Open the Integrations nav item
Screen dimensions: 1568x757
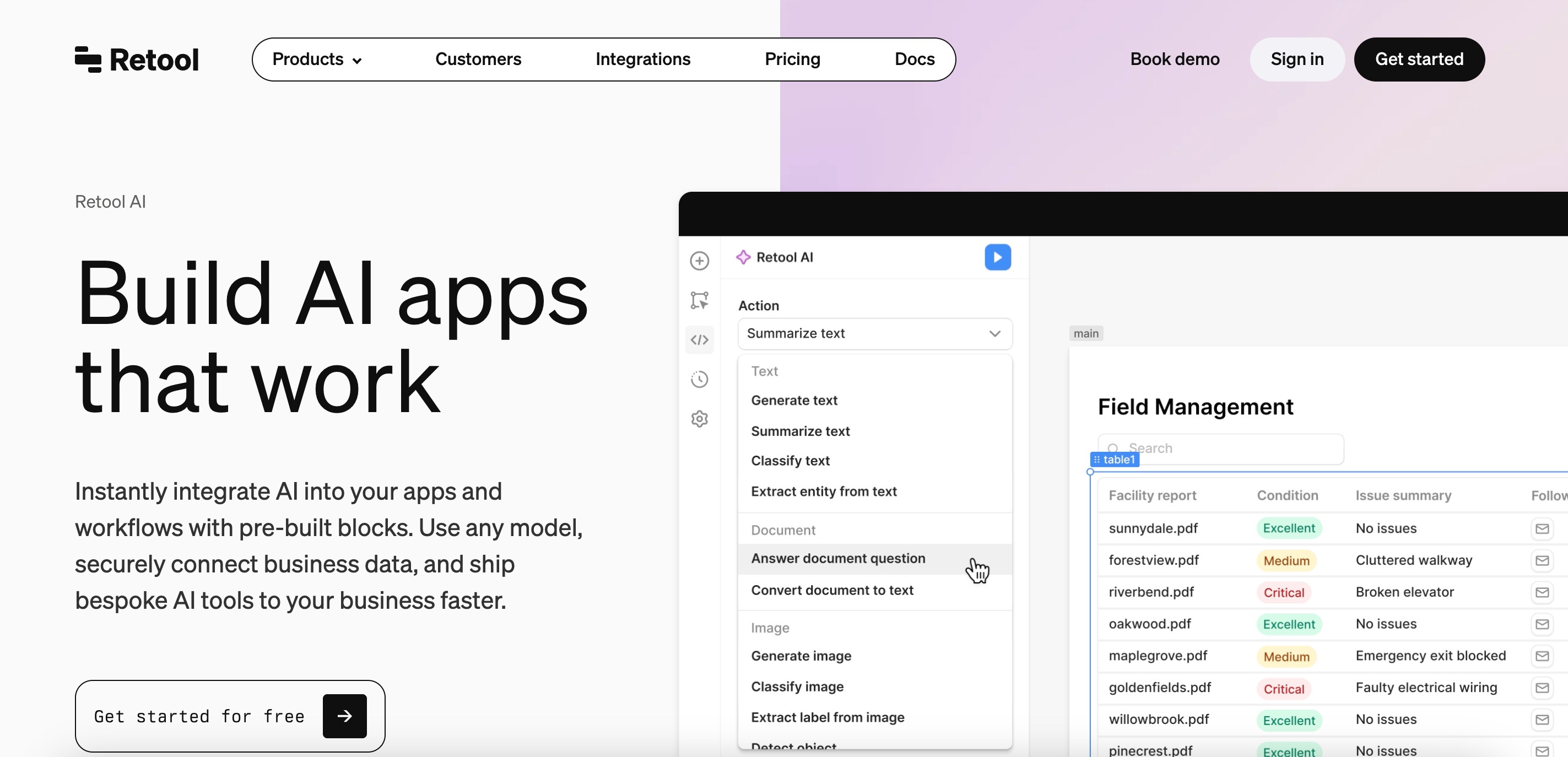click(643, 59)
